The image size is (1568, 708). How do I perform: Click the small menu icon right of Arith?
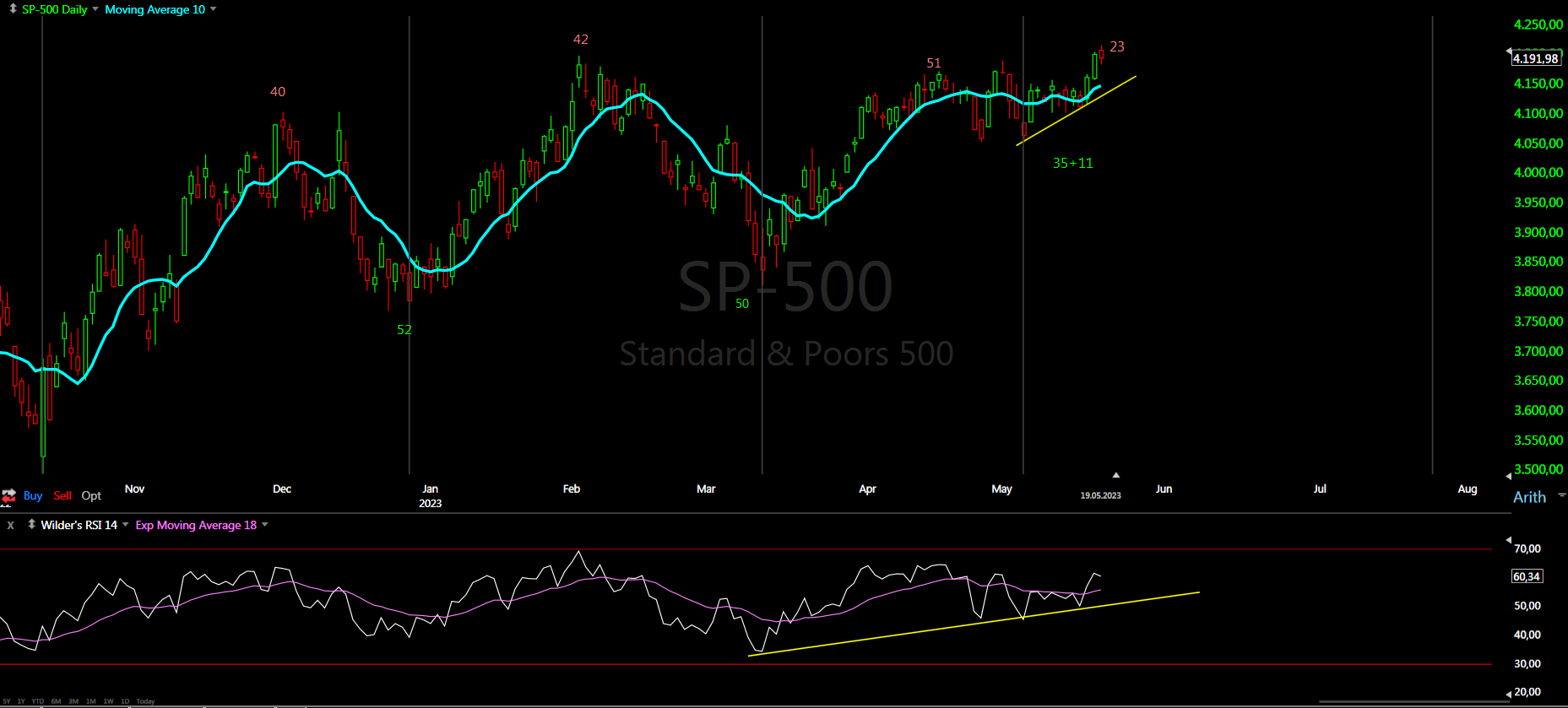point(1562,496)
